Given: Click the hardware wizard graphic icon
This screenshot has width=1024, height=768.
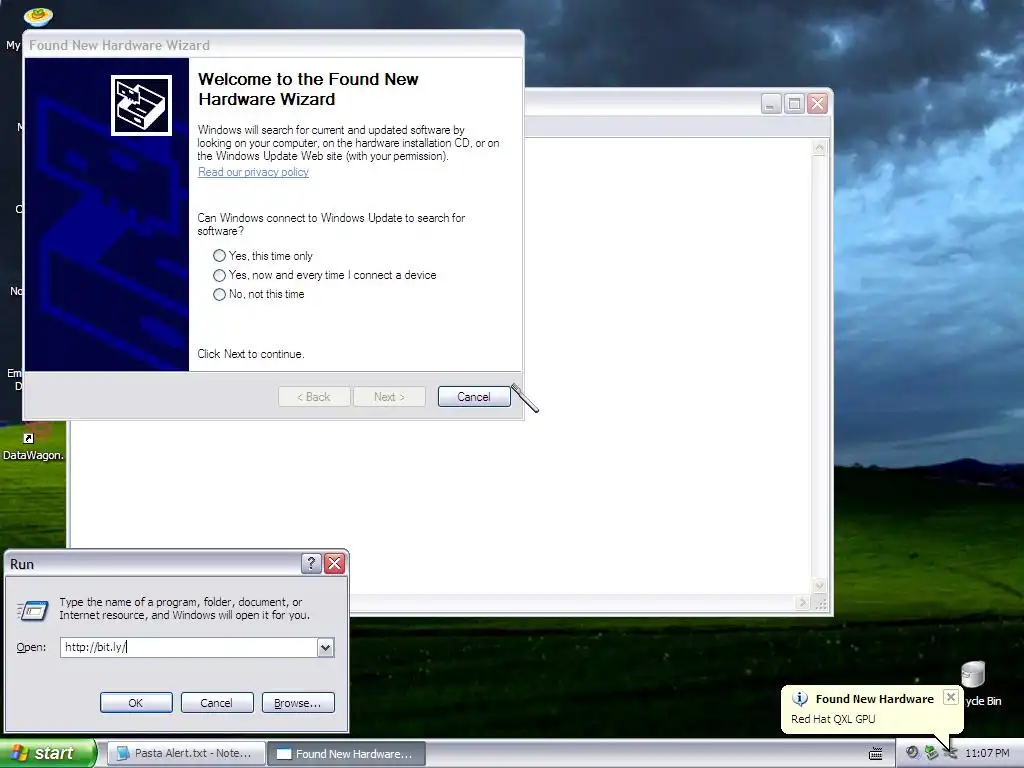Looking at the screenshot, I should pos(141,105).
